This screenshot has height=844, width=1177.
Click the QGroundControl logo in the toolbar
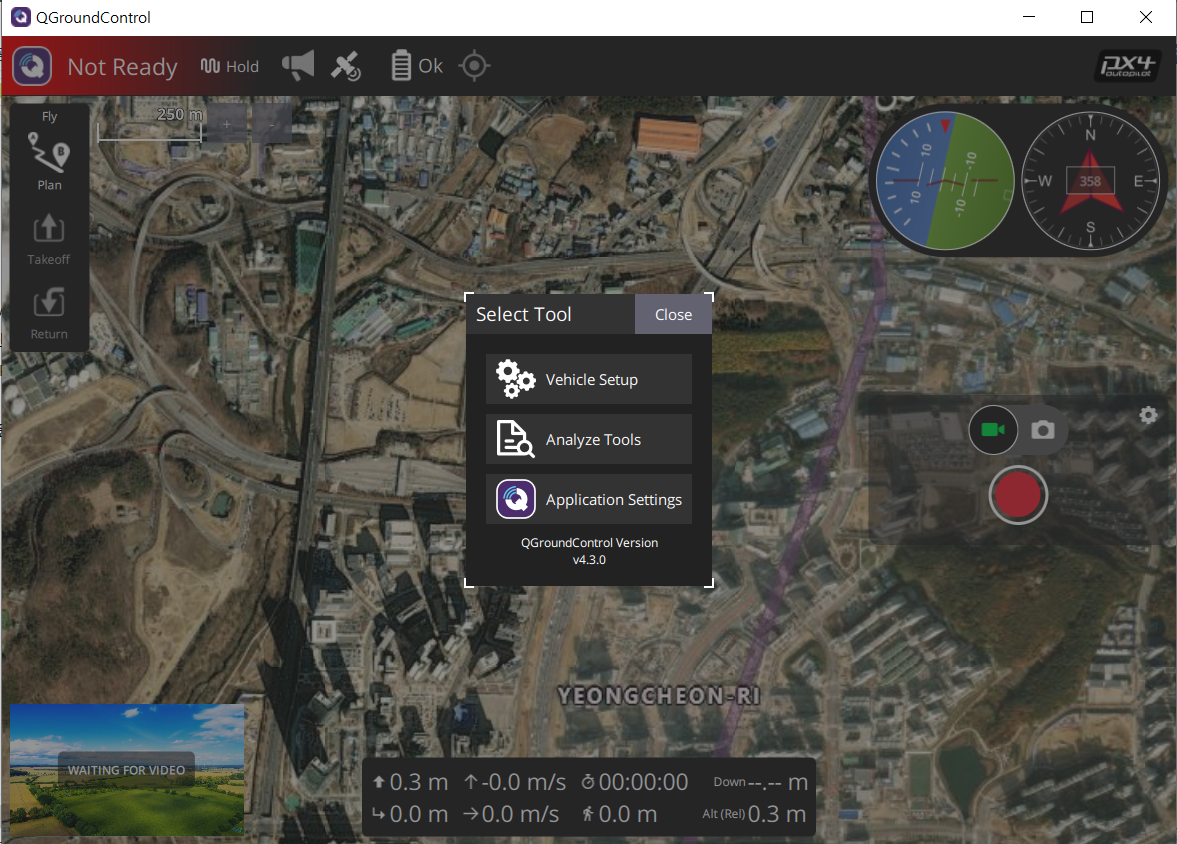click(x=32, y=67)
